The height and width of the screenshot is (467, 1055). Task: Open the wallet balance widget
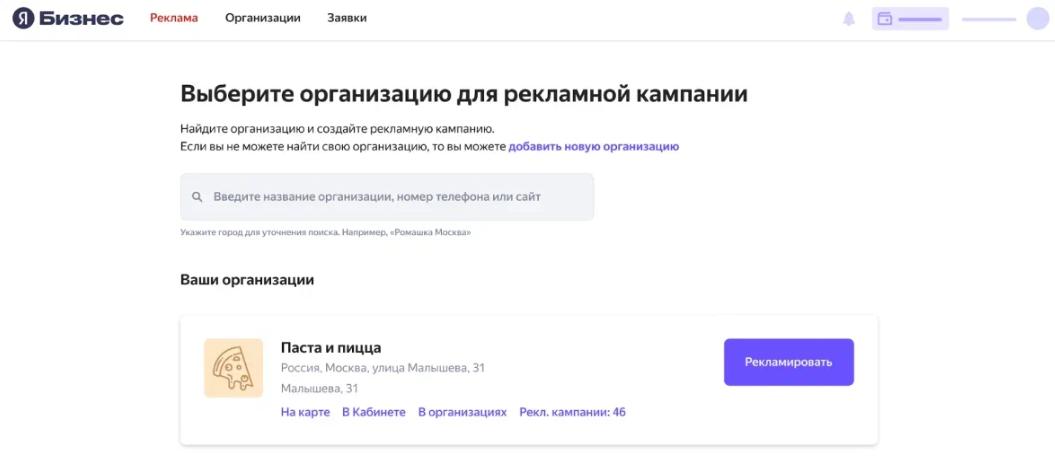910,19
